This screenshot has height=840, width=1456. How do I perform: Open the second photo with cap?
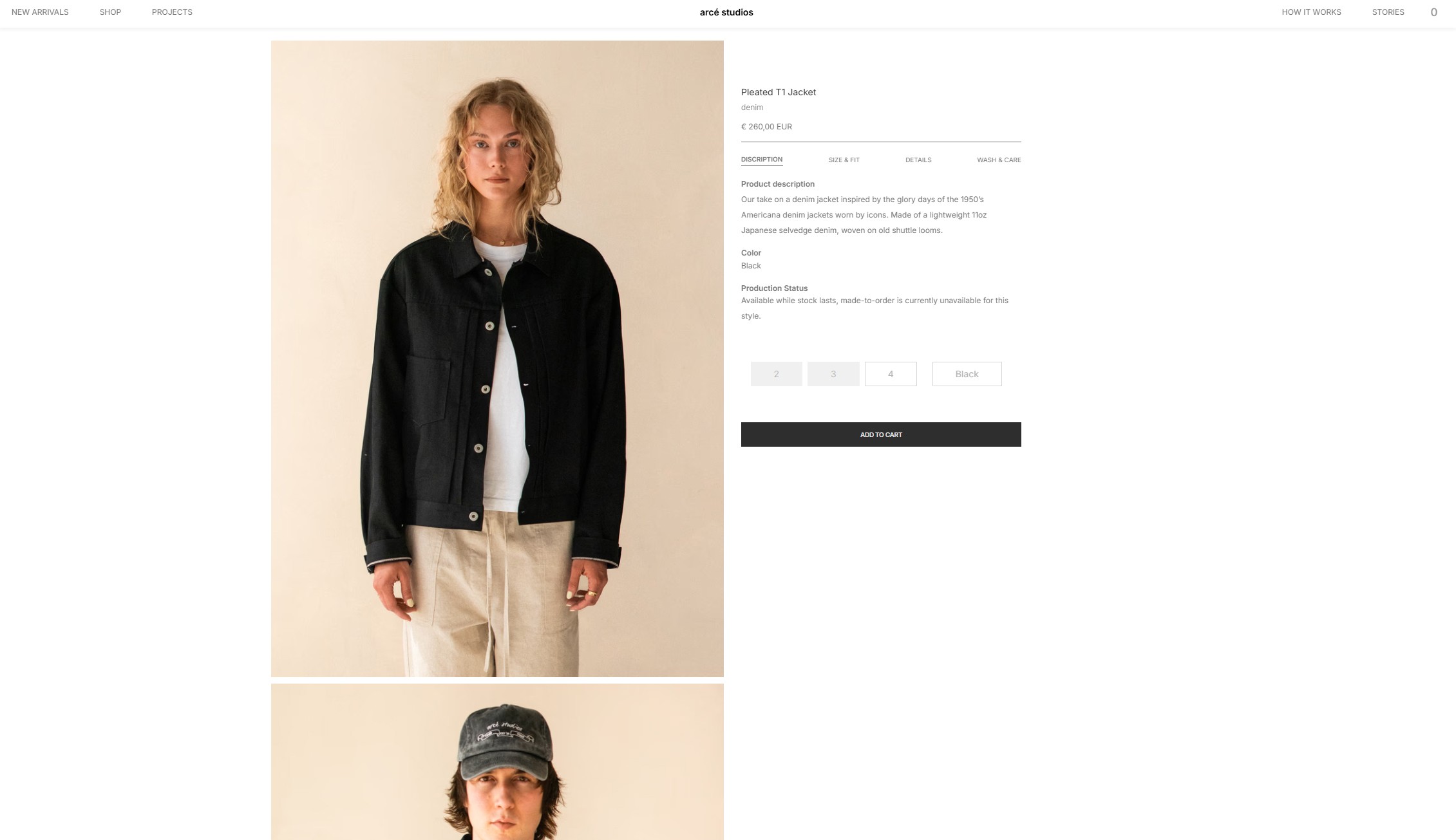tap(497, 762)
